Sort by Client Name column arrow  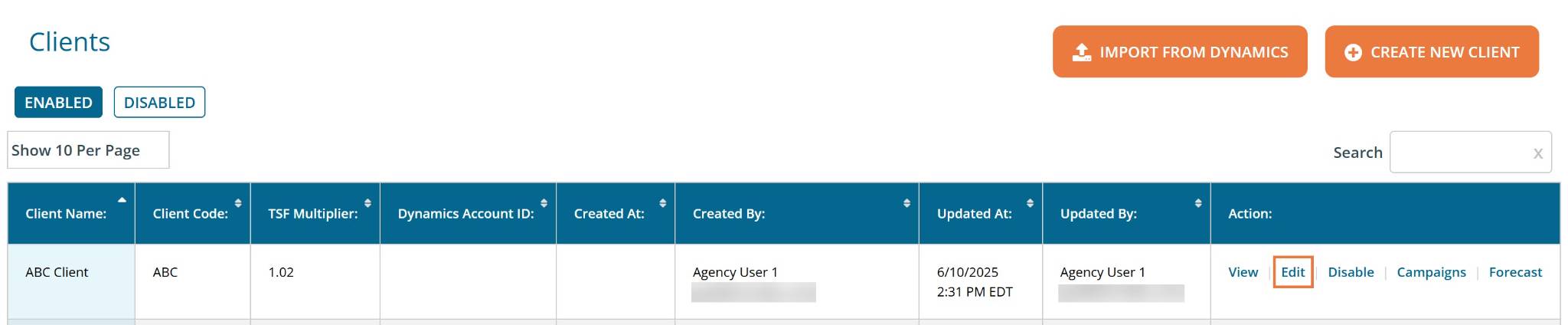[122, 201]
